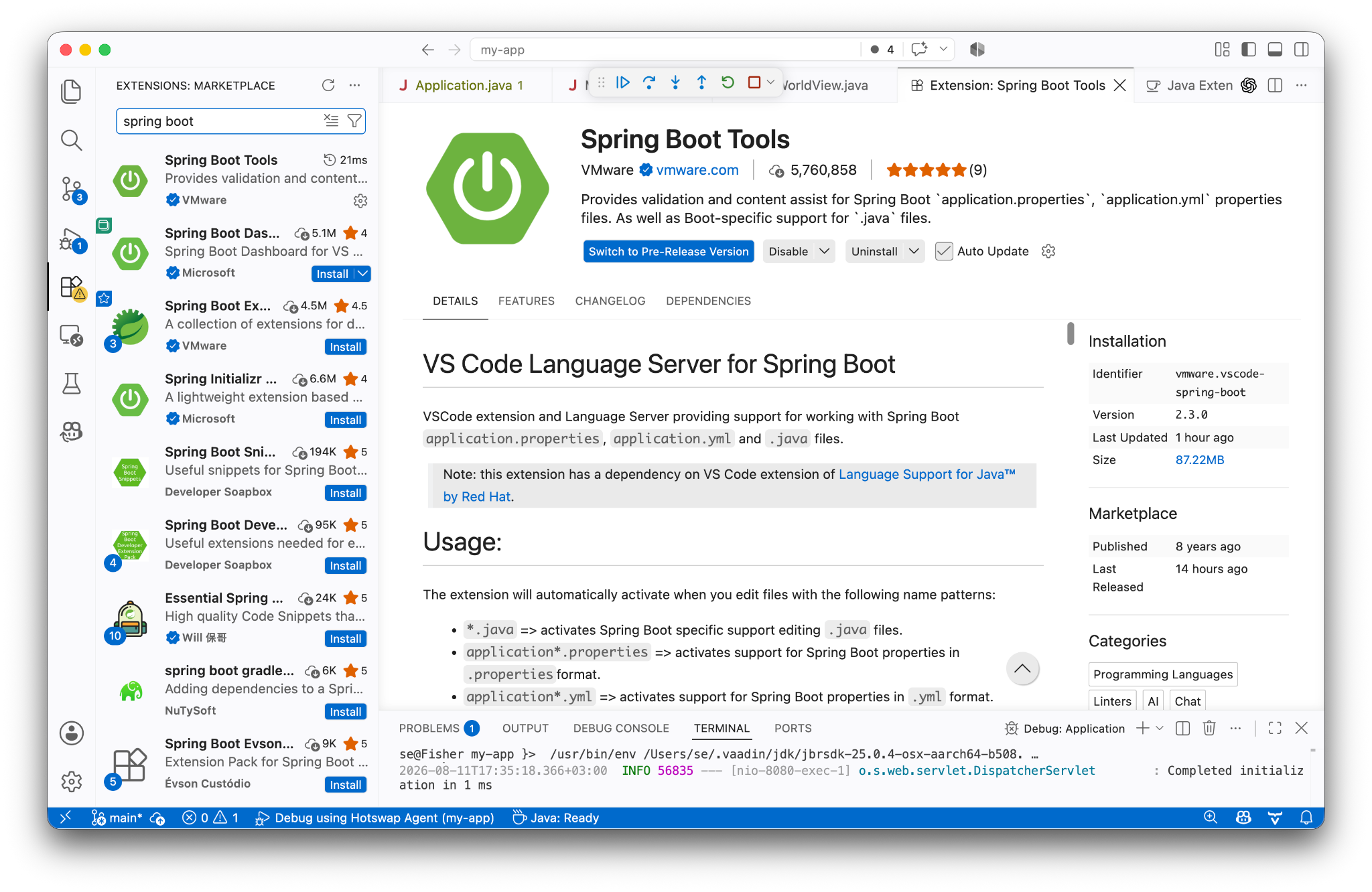Click Switch to Pre-Release Version button
Viewport: 1372px width, 892px height.
pos(669,251)
